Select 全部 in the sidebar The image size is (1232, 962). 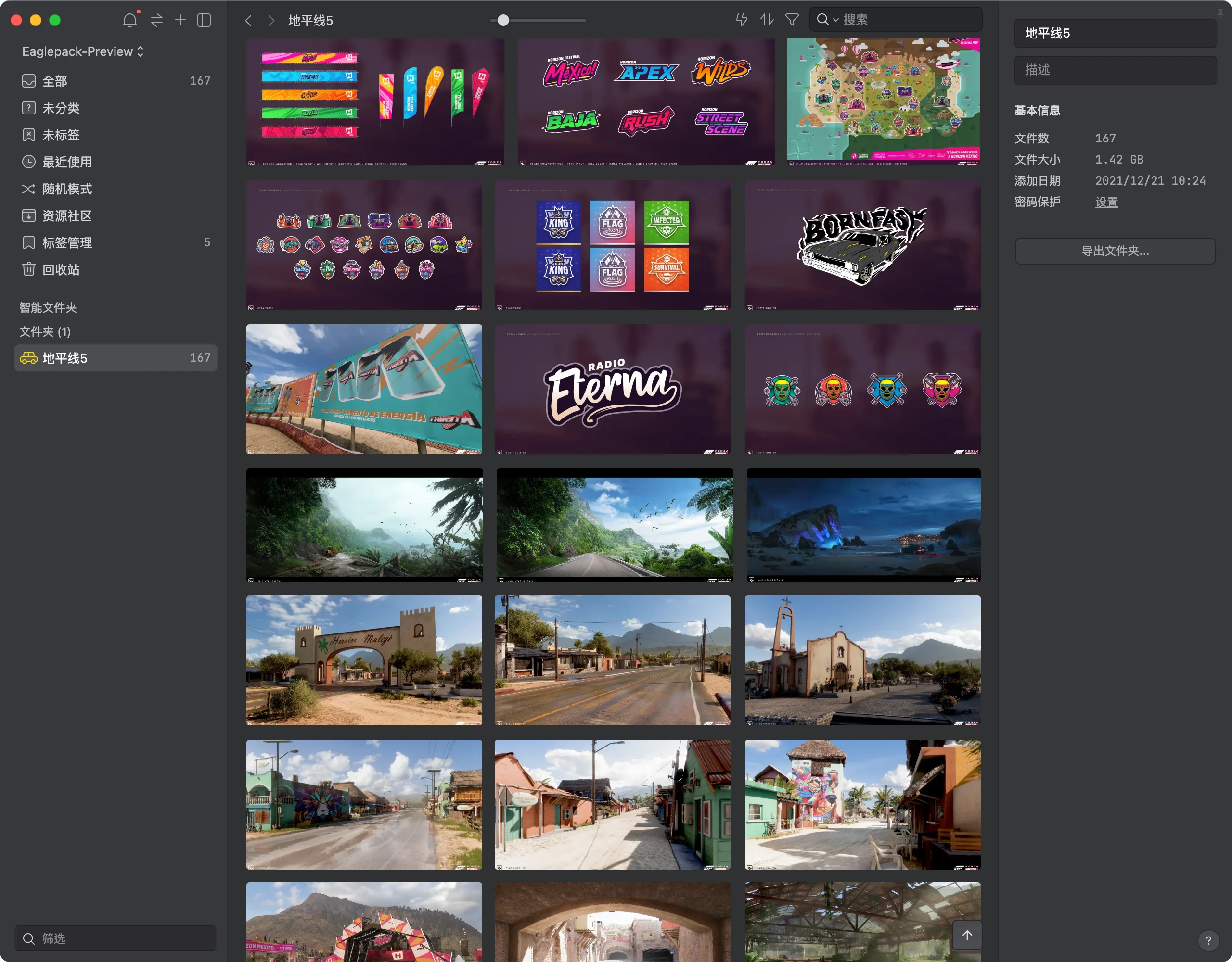[115, 81]
